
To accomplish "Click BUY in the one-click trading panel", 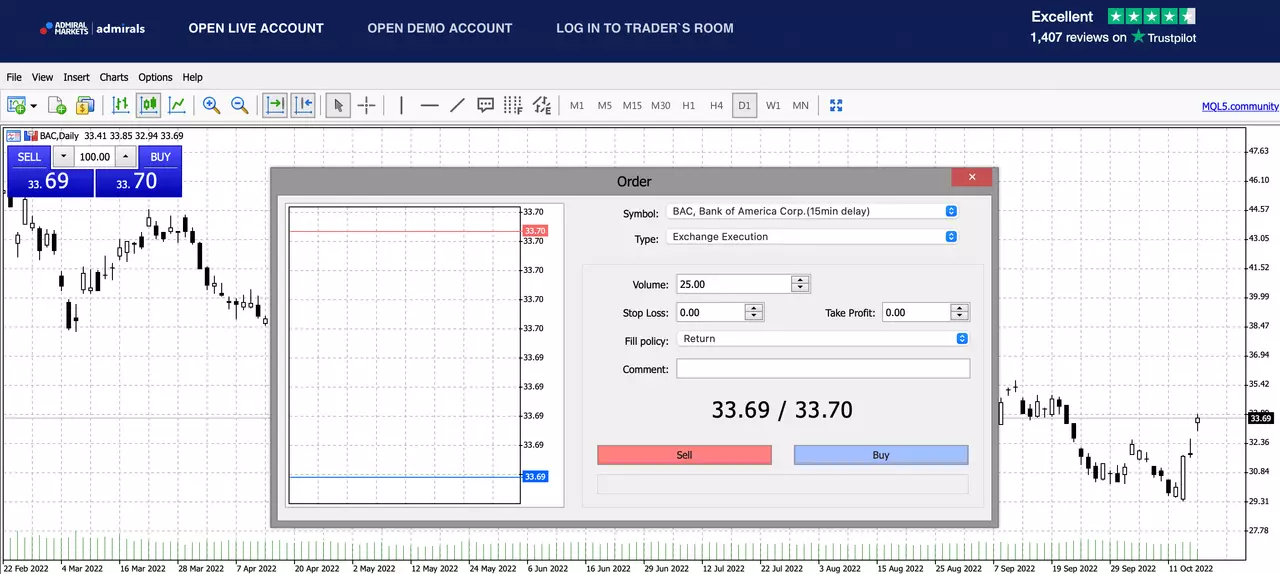I will 160,157.
